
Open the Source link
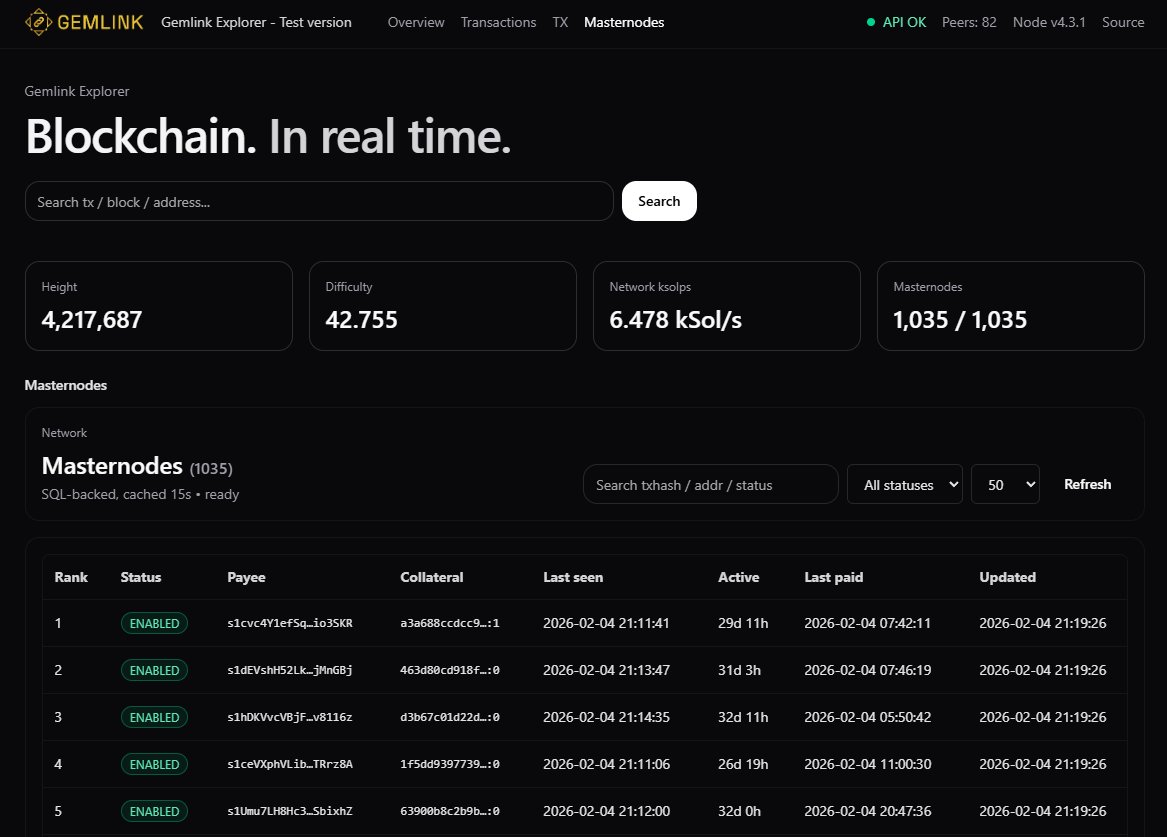click(x=1122, y=21)
